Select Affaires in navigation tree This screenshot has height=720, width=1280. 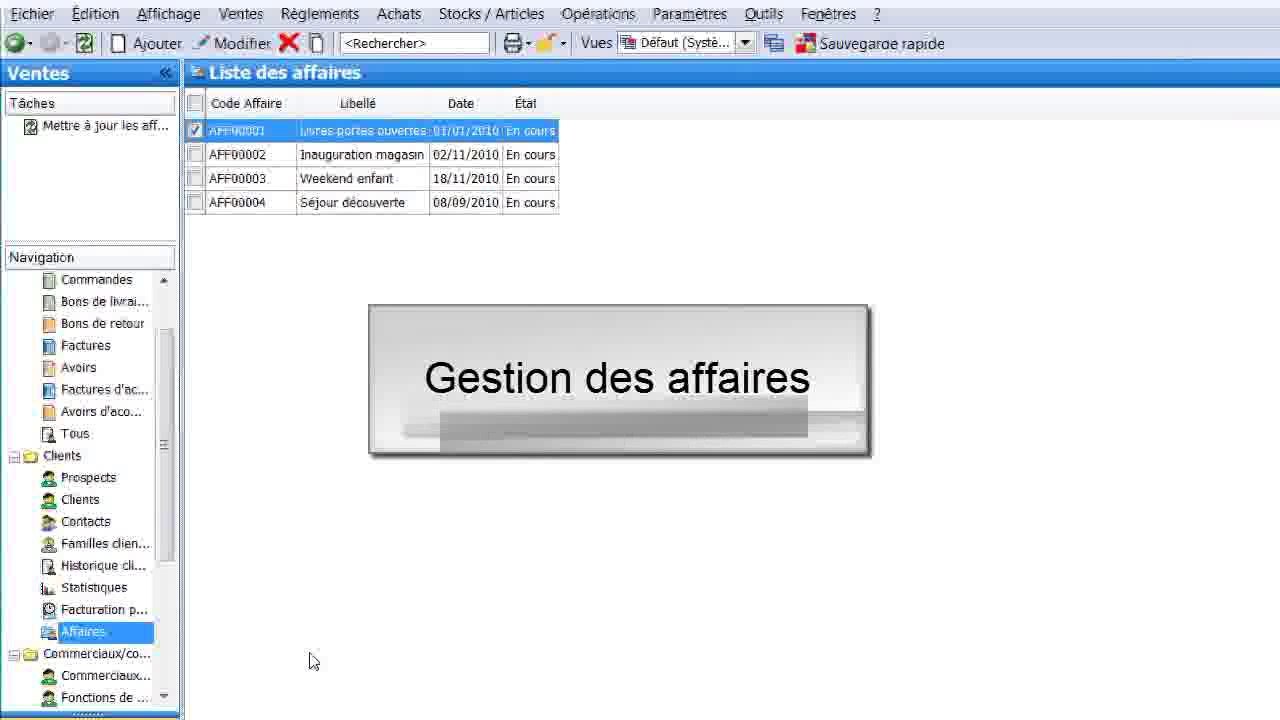(x=83, y=632)
